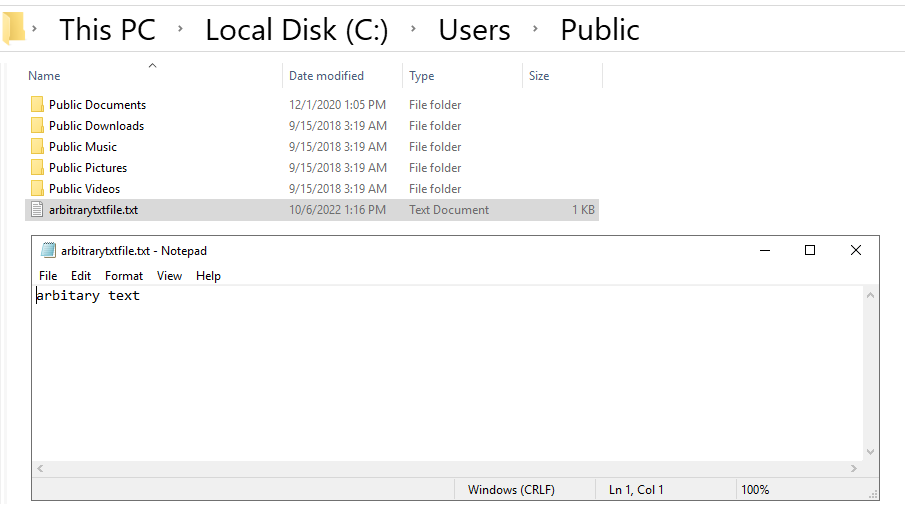905x506 pixels.
Task: Select the Public Documents folder name
Action: pos(98,104)
